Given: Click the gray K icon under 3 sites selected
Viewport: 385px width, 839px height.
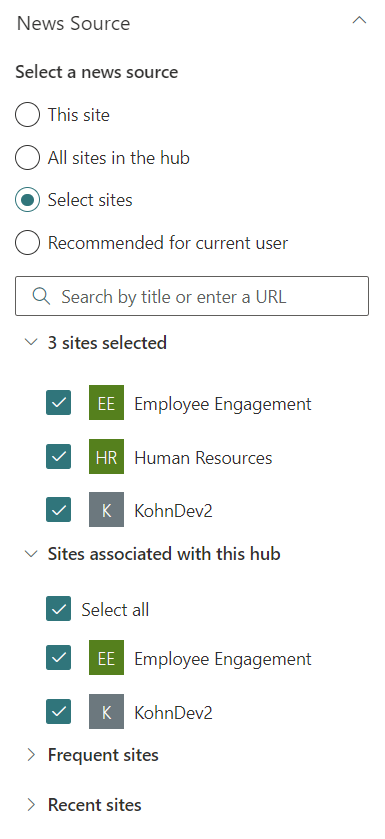Looking at the screenshot, I should pos(106,510).
